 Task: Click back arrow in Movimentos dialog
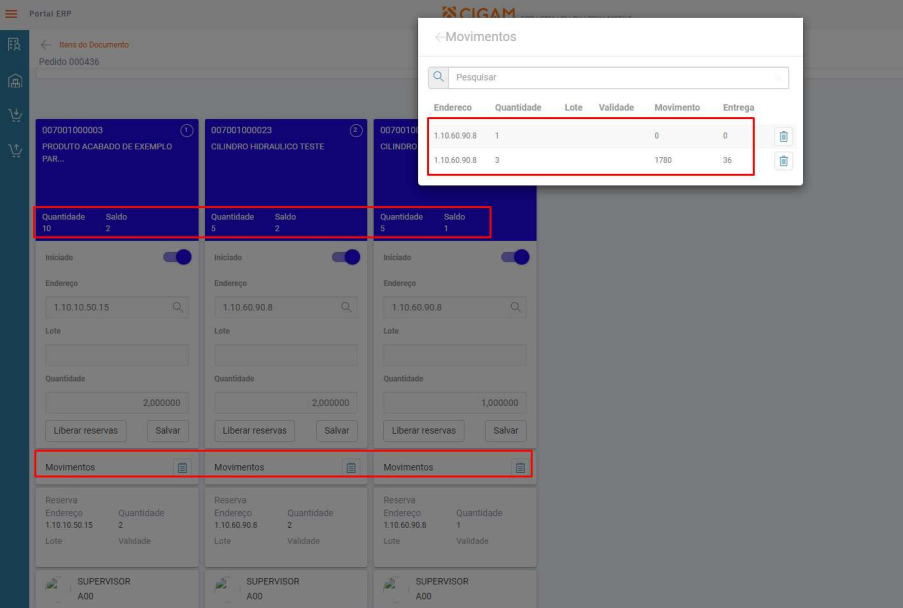439,37
